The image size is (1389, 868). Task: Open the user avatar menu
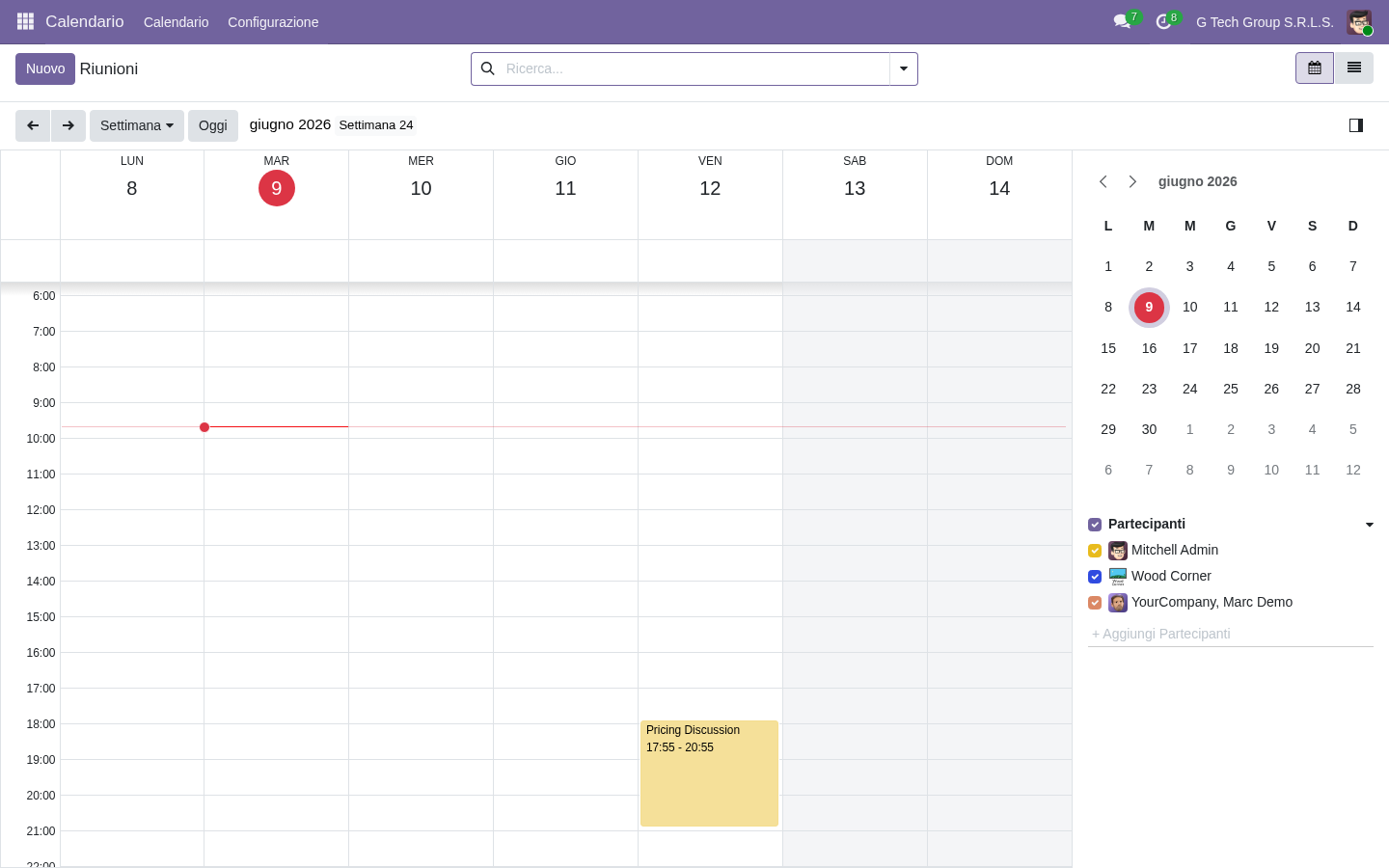[x=1359, y=21]
